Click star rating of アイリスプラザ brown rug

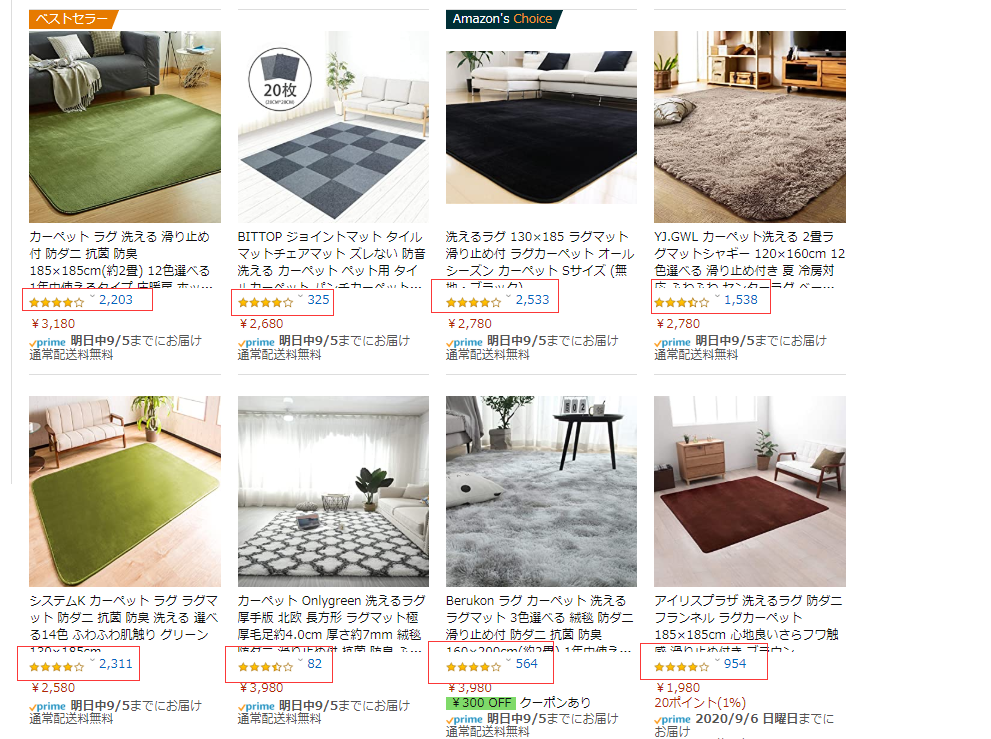click(x=681, y=666)
